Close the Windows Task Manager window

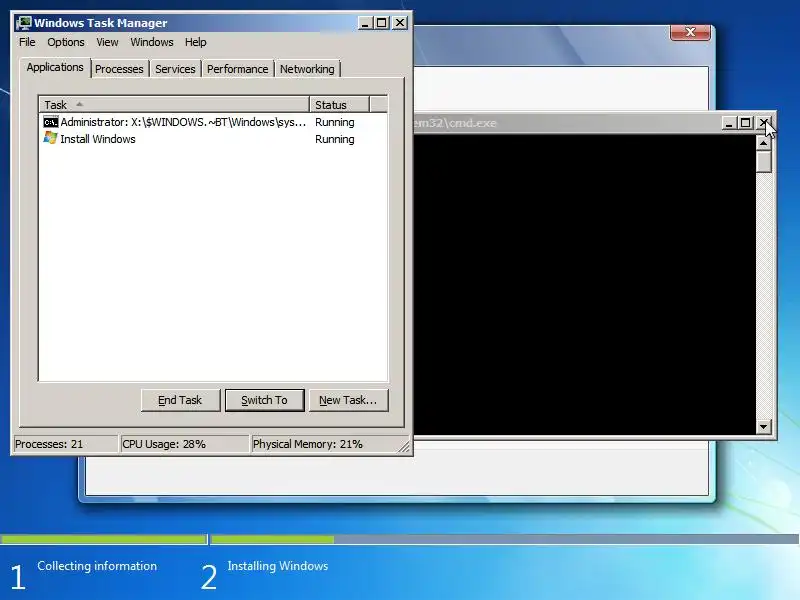click(x=400, y=23)
